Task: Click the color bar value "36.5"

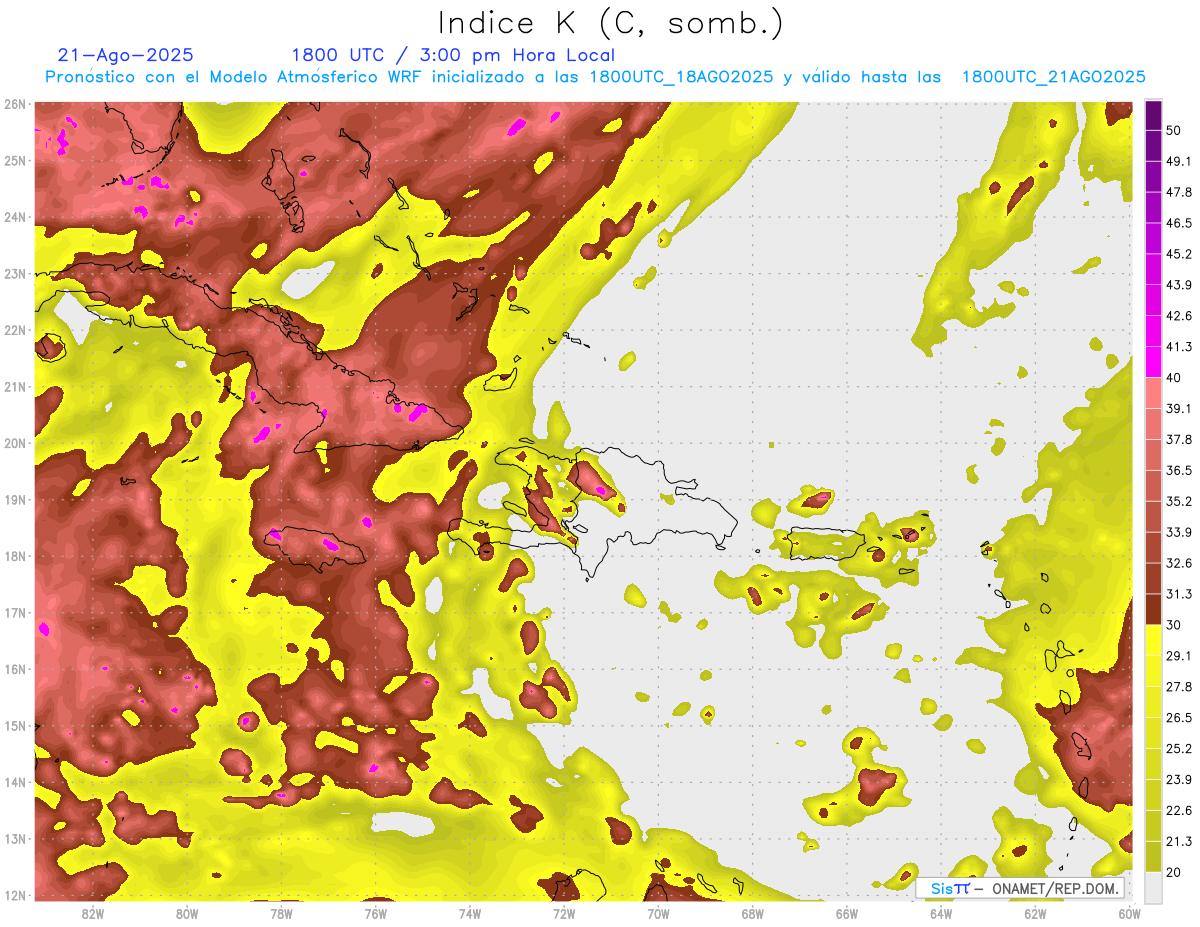Action: point(1180,470)
